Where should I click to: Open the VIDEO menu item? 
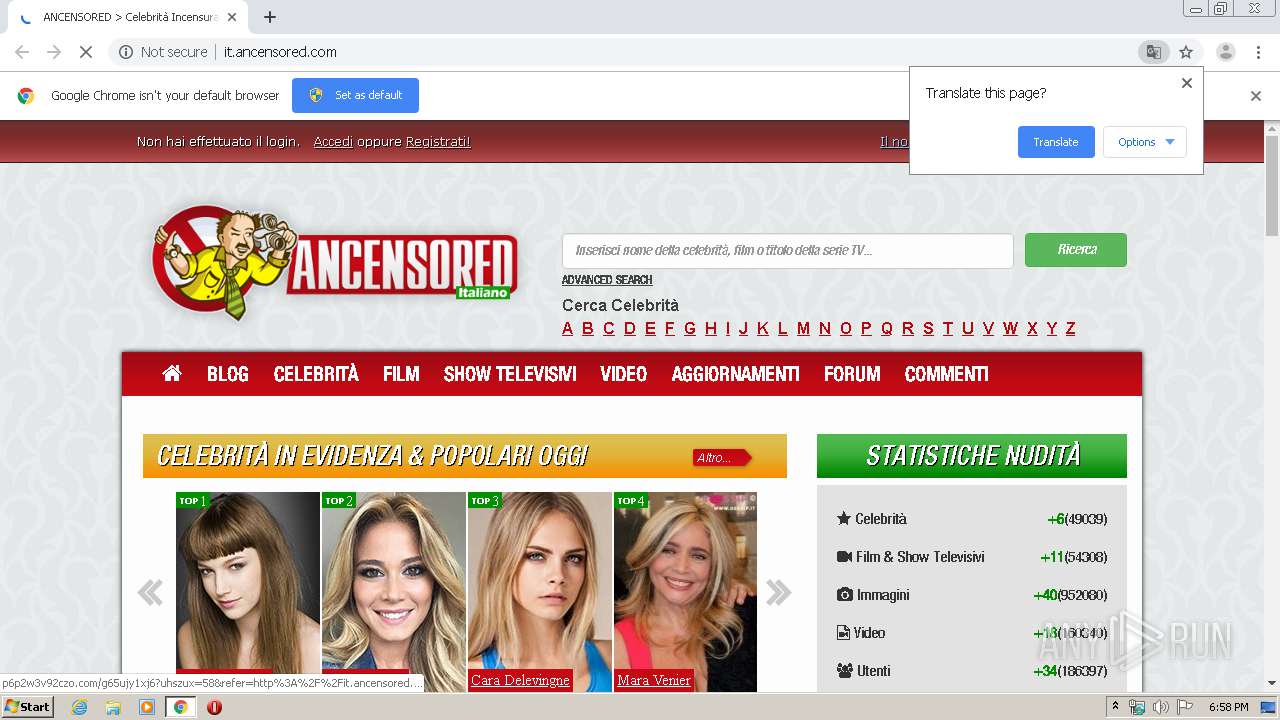click(624, 374)
